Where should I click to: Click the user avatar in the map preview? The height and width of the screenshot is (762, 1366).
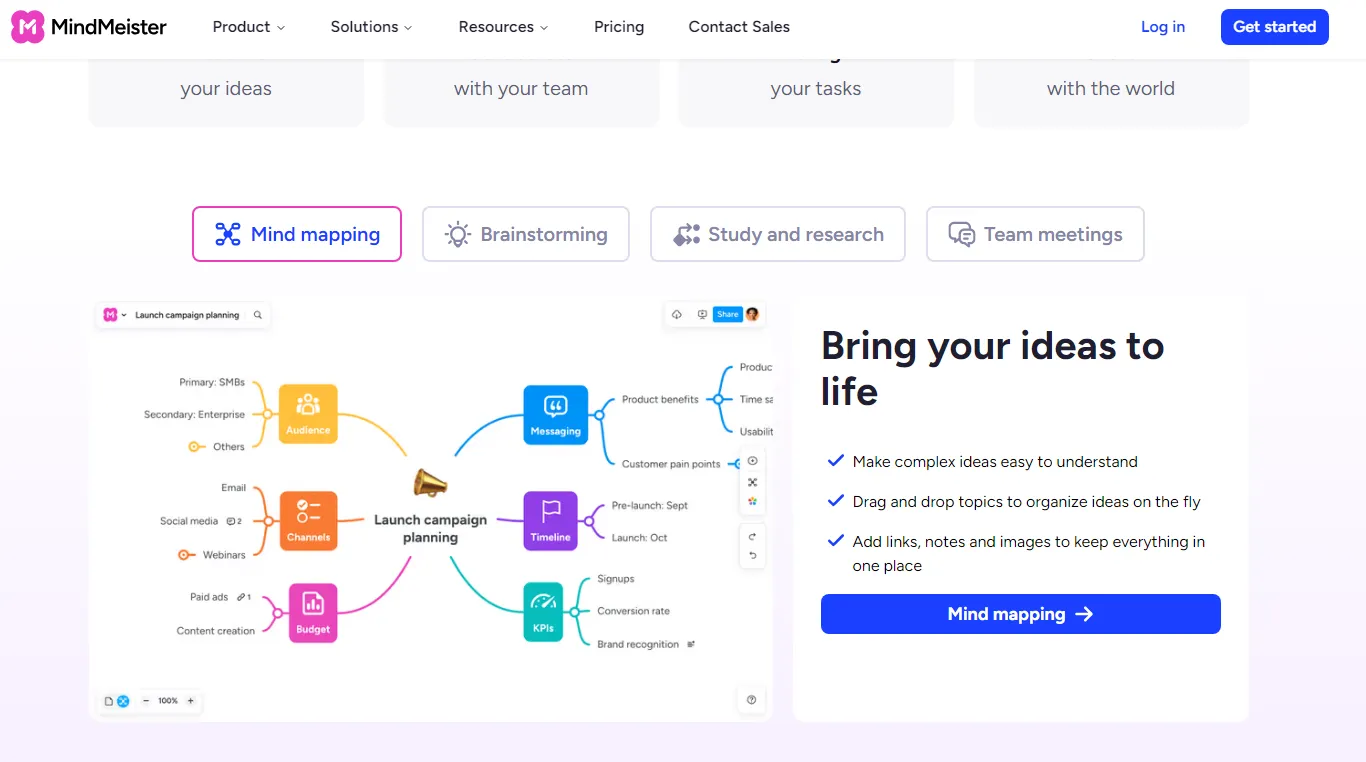(752, 314)
